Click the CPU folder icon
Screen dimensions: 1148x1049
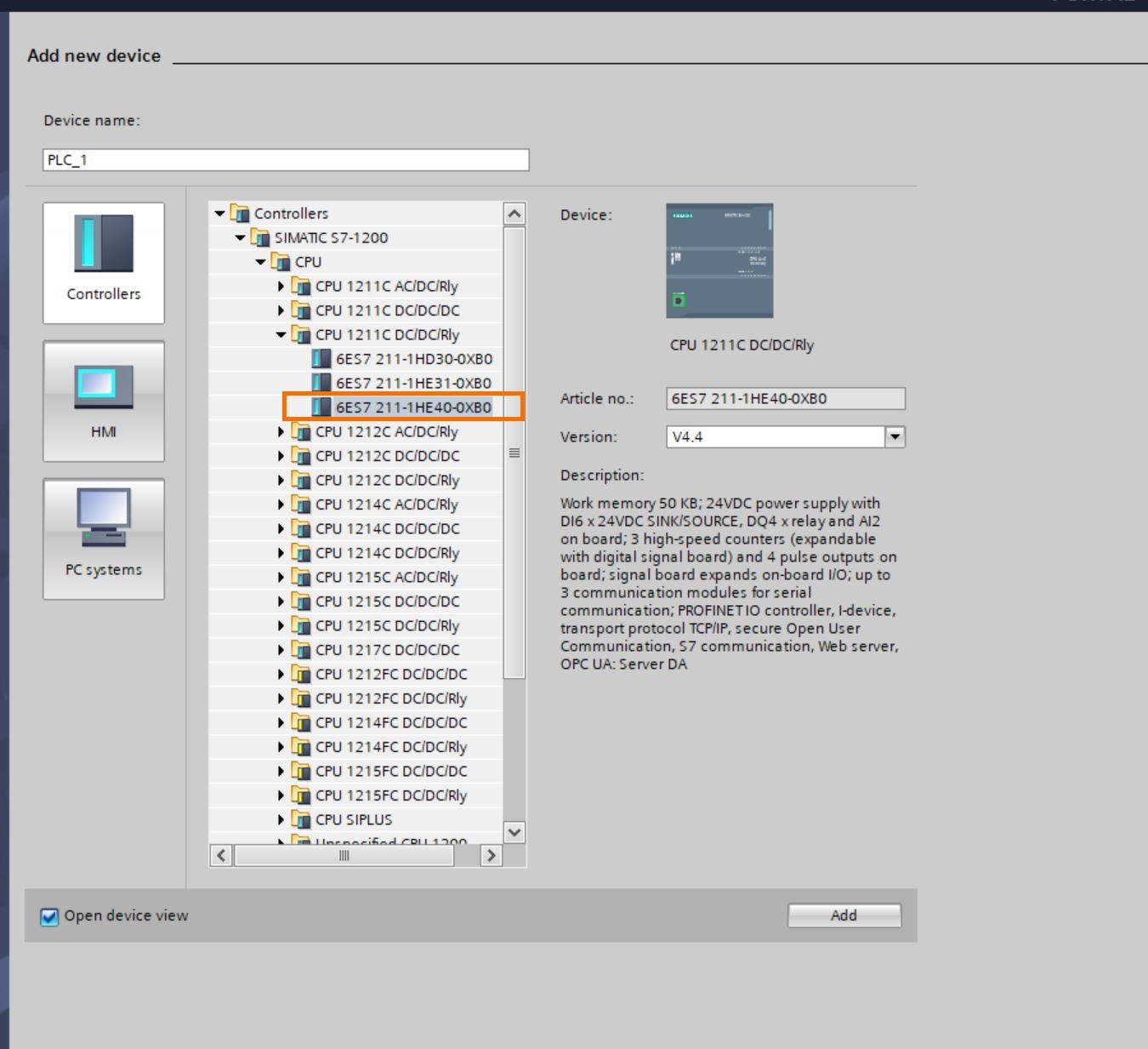pyautogui.click(x=281, y=262)
